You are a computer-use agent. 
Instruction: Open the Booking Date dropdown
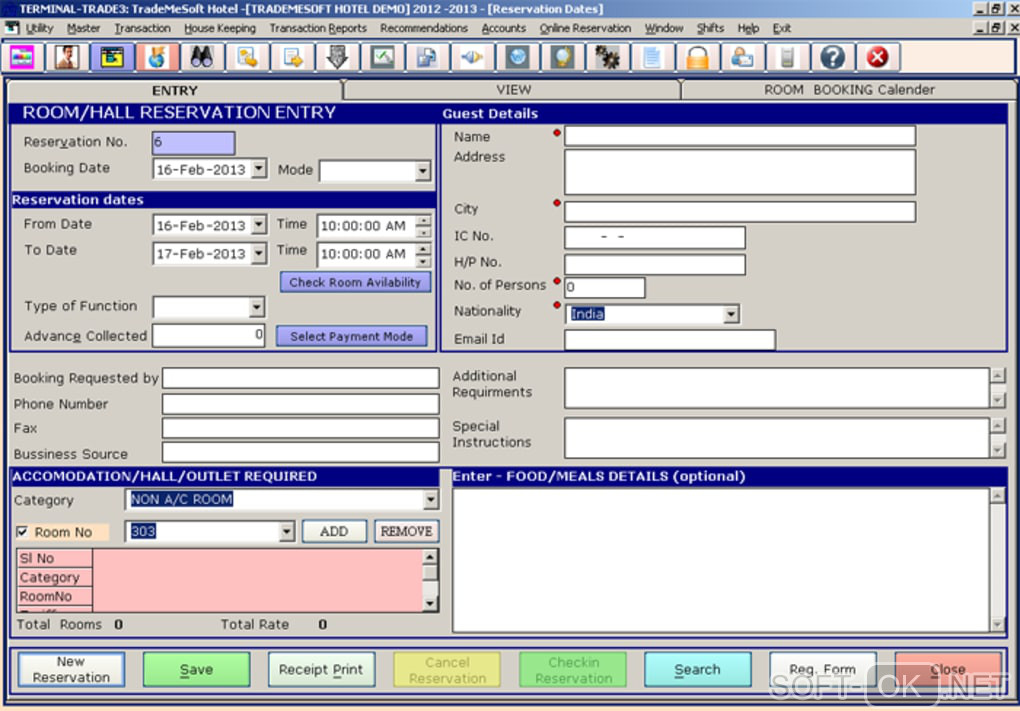259,169
